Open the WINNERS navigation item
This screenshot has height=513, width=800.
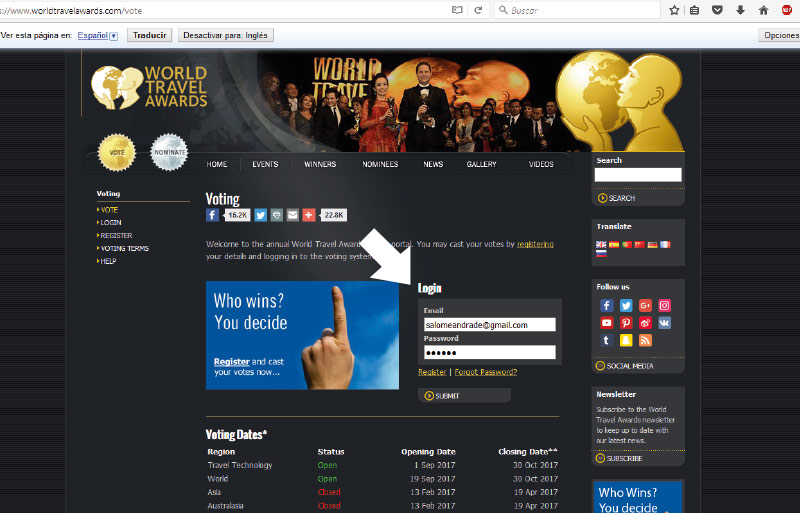click(x=320, y=164)
